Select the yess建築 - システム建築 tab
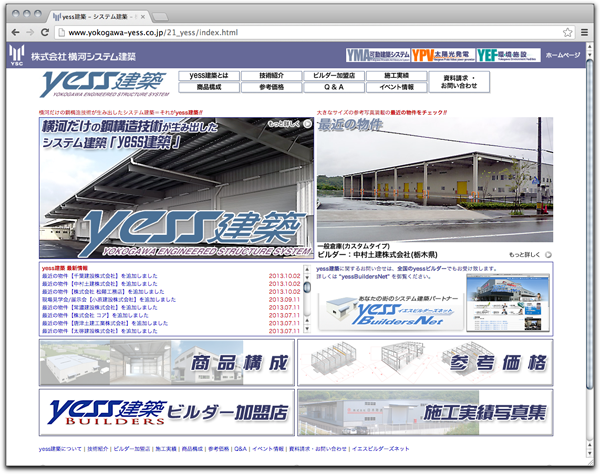The height and width of the screenshot is (474, 600). (97, 16)
